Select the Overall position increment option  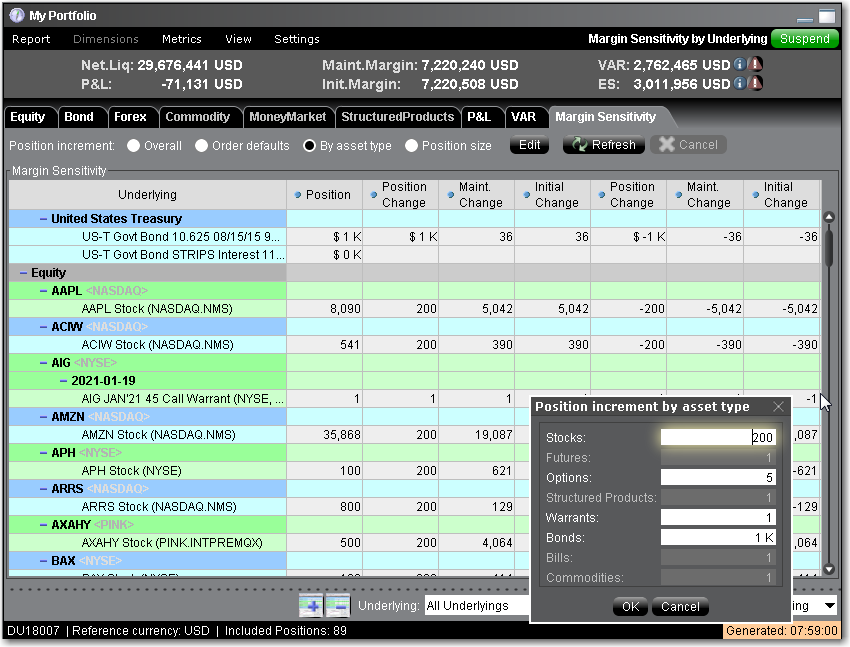pyautogui.click(x=134, y=146)
